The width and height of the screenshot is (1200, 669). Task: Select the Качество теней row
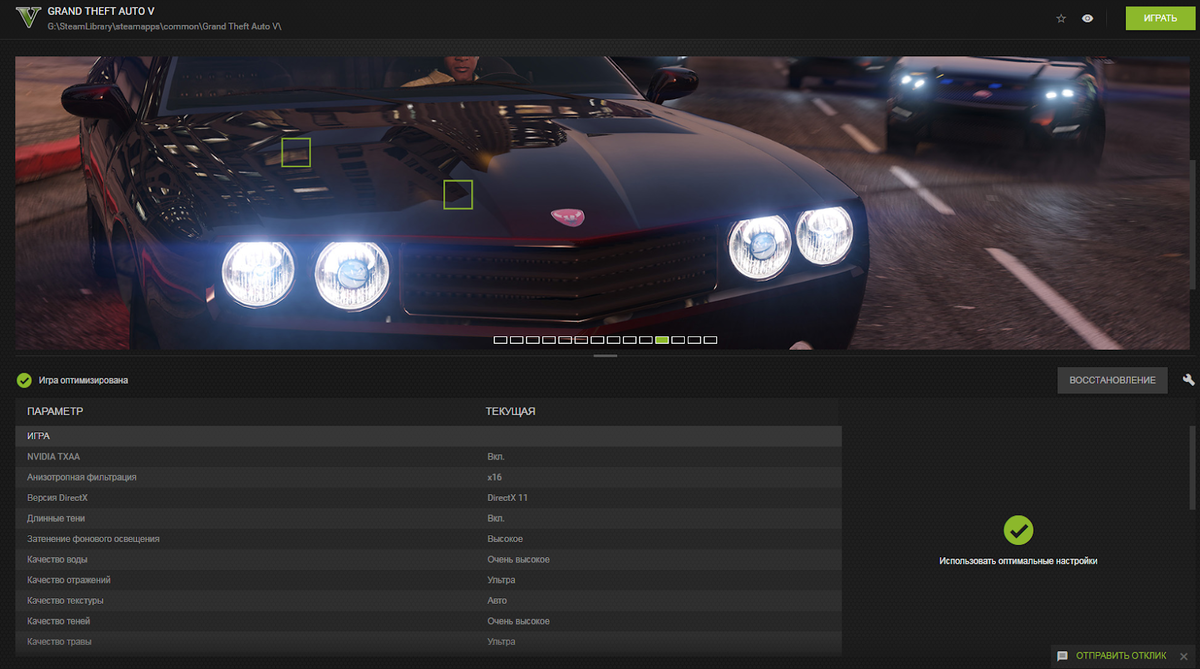coord(428,621)
